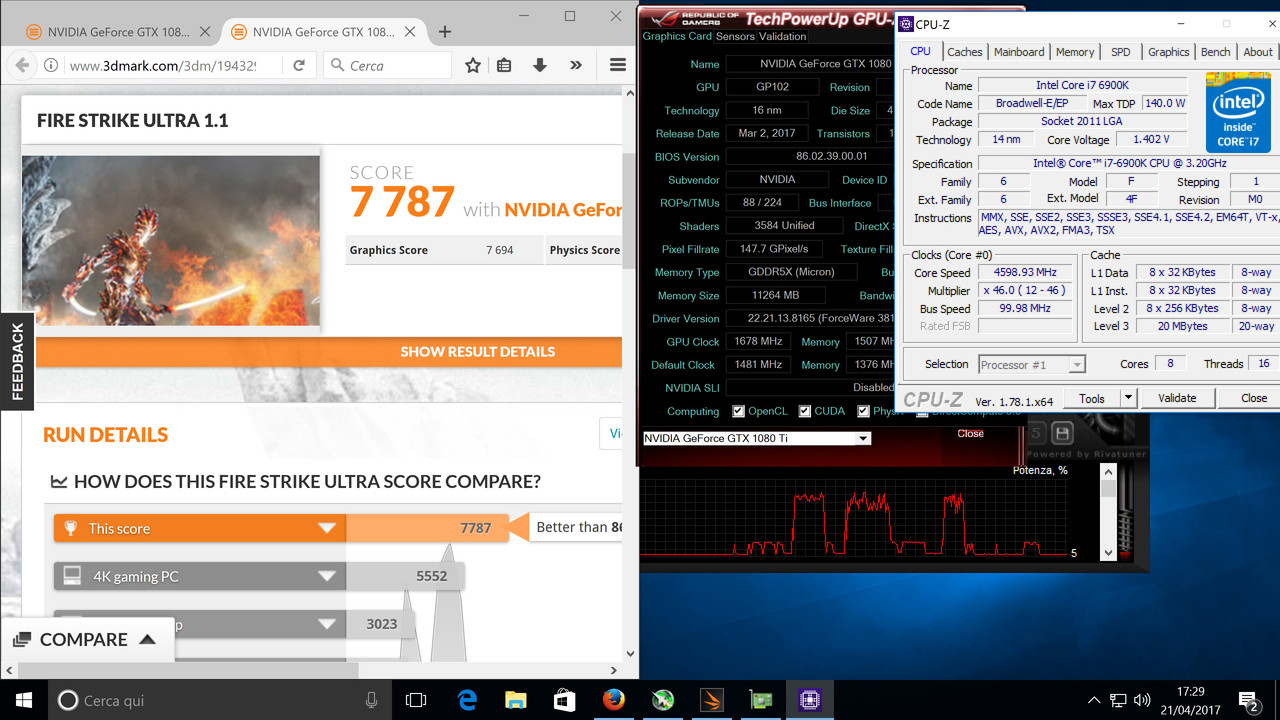Open the Tools dropdown arrow in CPU-Z

1128,398
